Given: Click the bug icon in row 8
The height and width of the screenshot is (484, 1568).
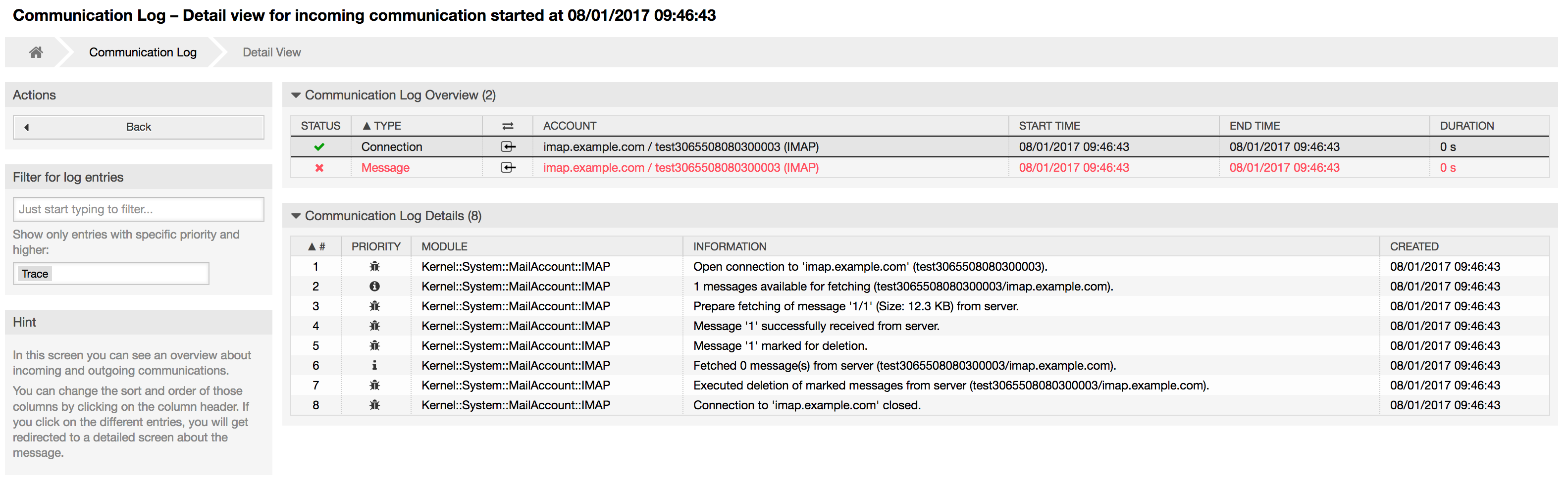Looking at the screenshot, I should pyautogui.click(x=374, y=405).
